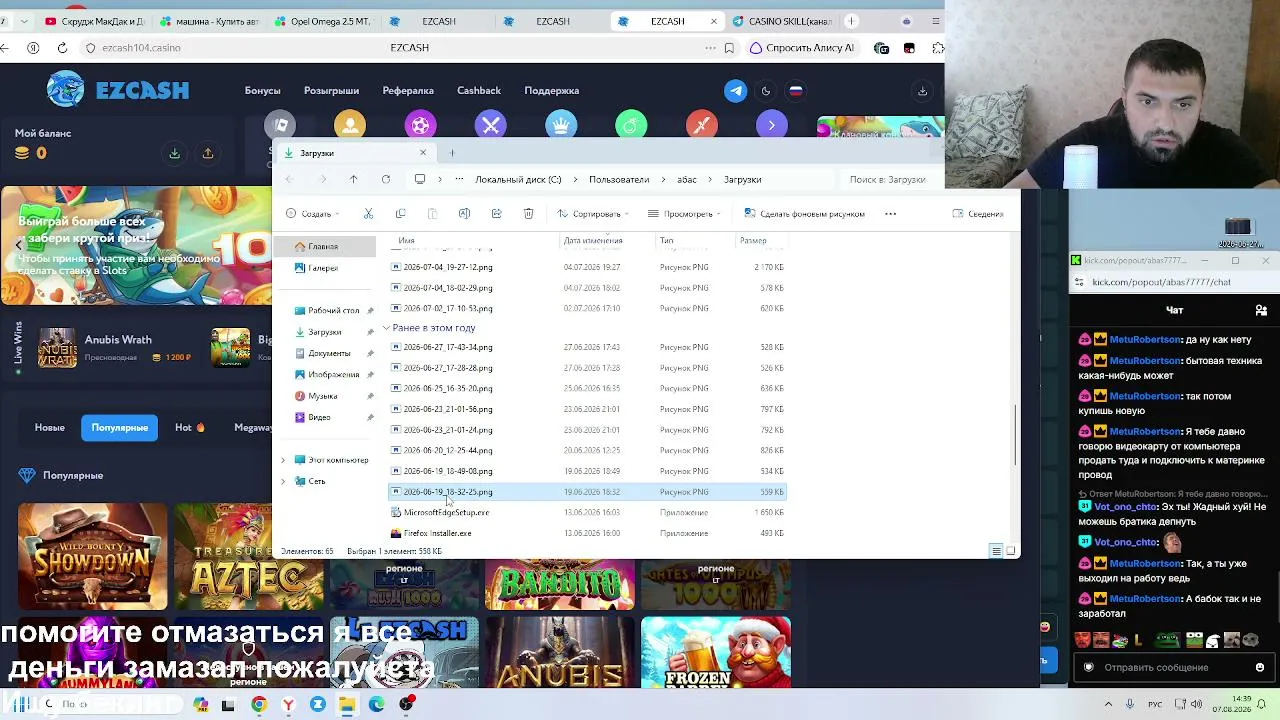Toggle the Сведения details pane
The width and height of the screenshot is (1280, 720).
tap(978, 214)
